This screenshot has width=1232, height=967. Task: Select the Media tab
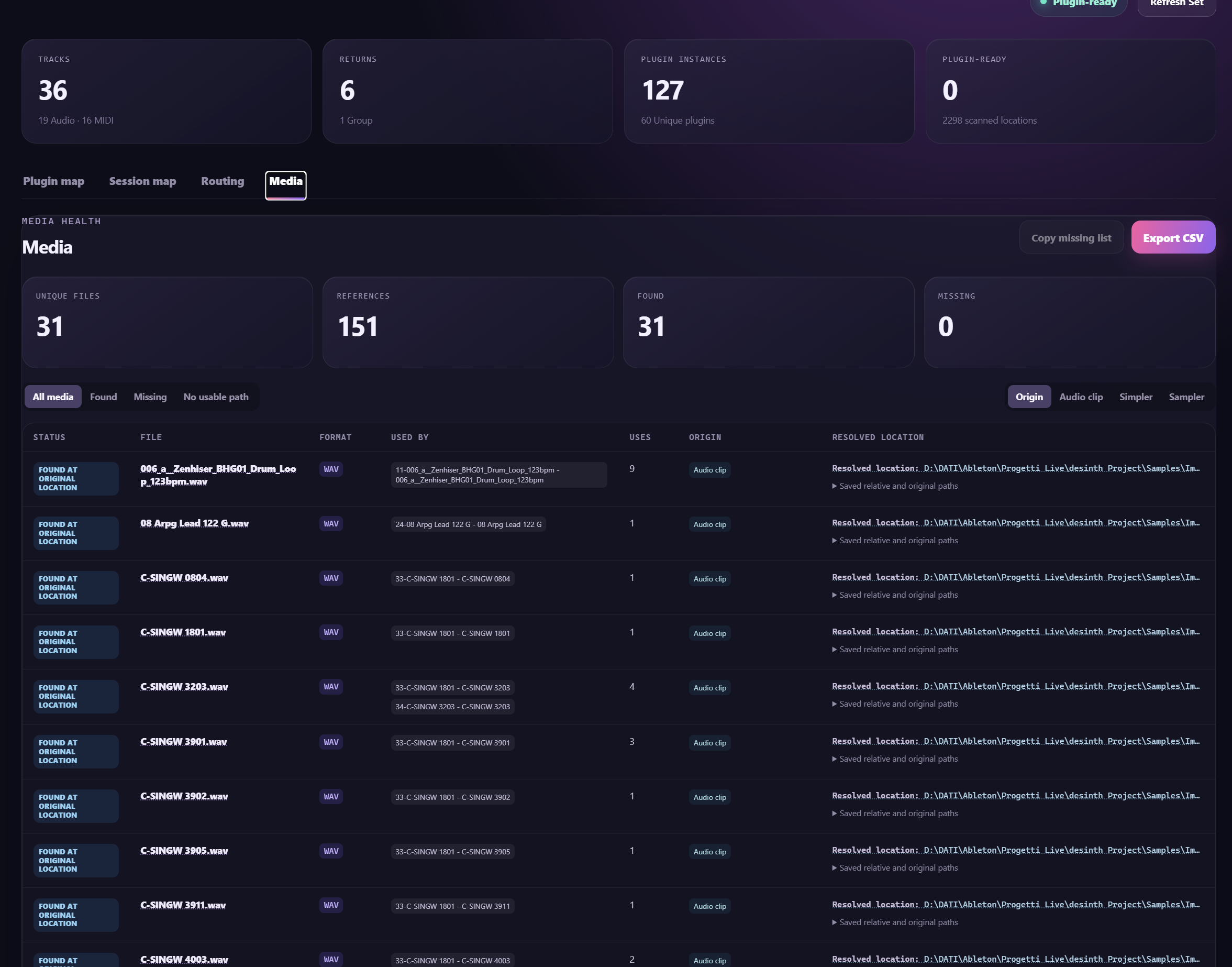[286, 185]
